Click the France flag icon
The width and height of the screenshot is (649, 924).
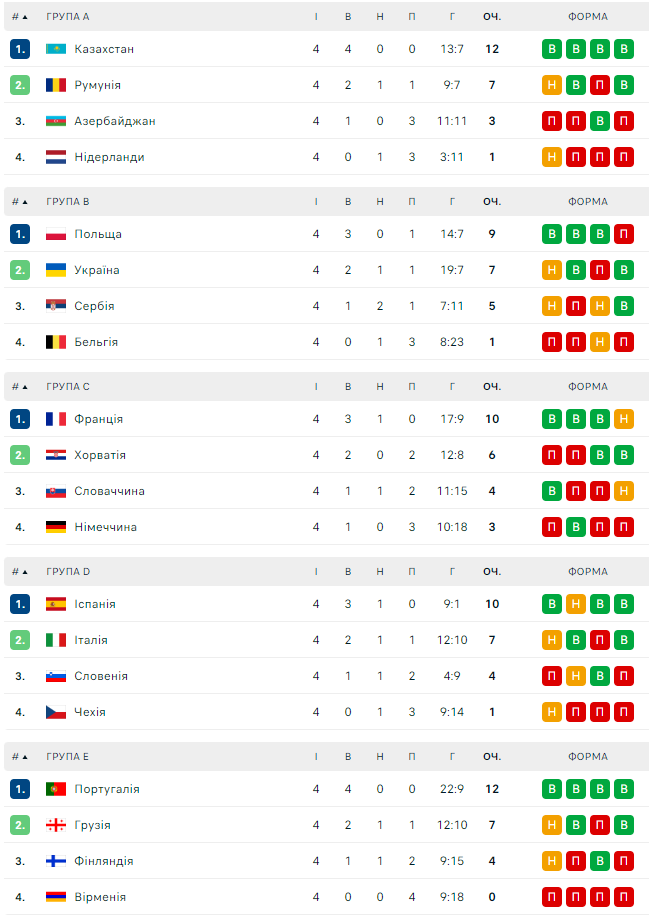click(56, 419)
